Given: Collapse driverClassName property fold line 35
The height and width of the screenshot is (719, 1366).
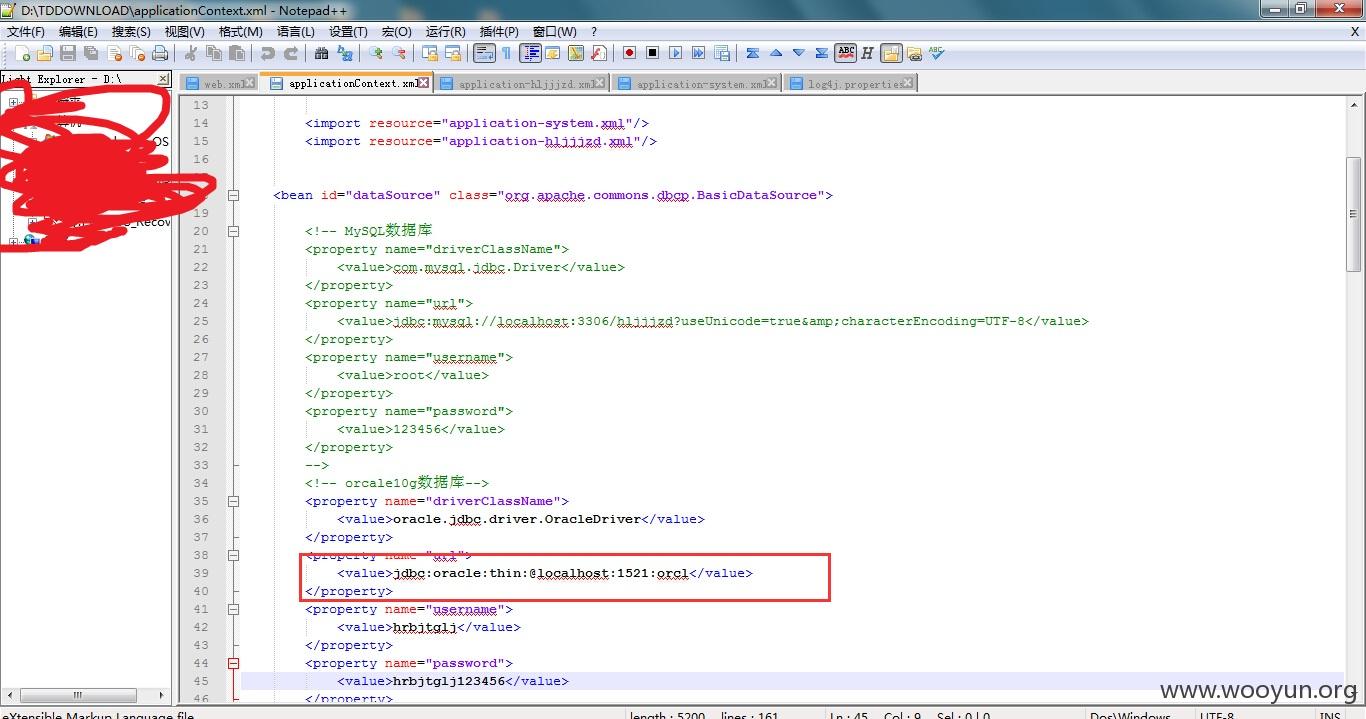Looking at the screenshot, I should [x=233, y=501].
